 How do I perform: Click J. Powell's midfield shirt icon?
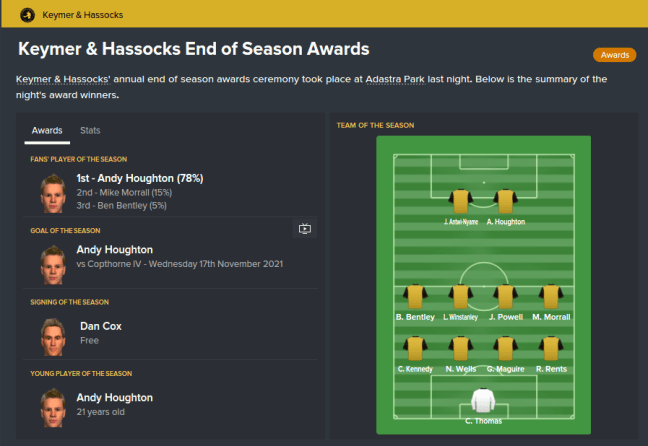pos(505,296)
